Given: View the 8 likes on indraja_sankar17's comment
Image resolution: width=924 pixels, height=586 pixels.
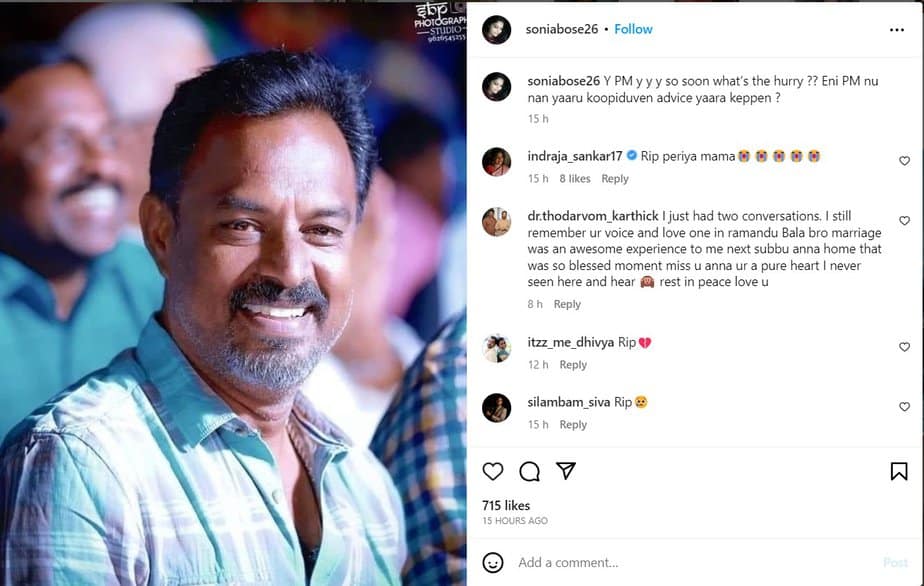Looking at the screenshot, I should point(575,179).
